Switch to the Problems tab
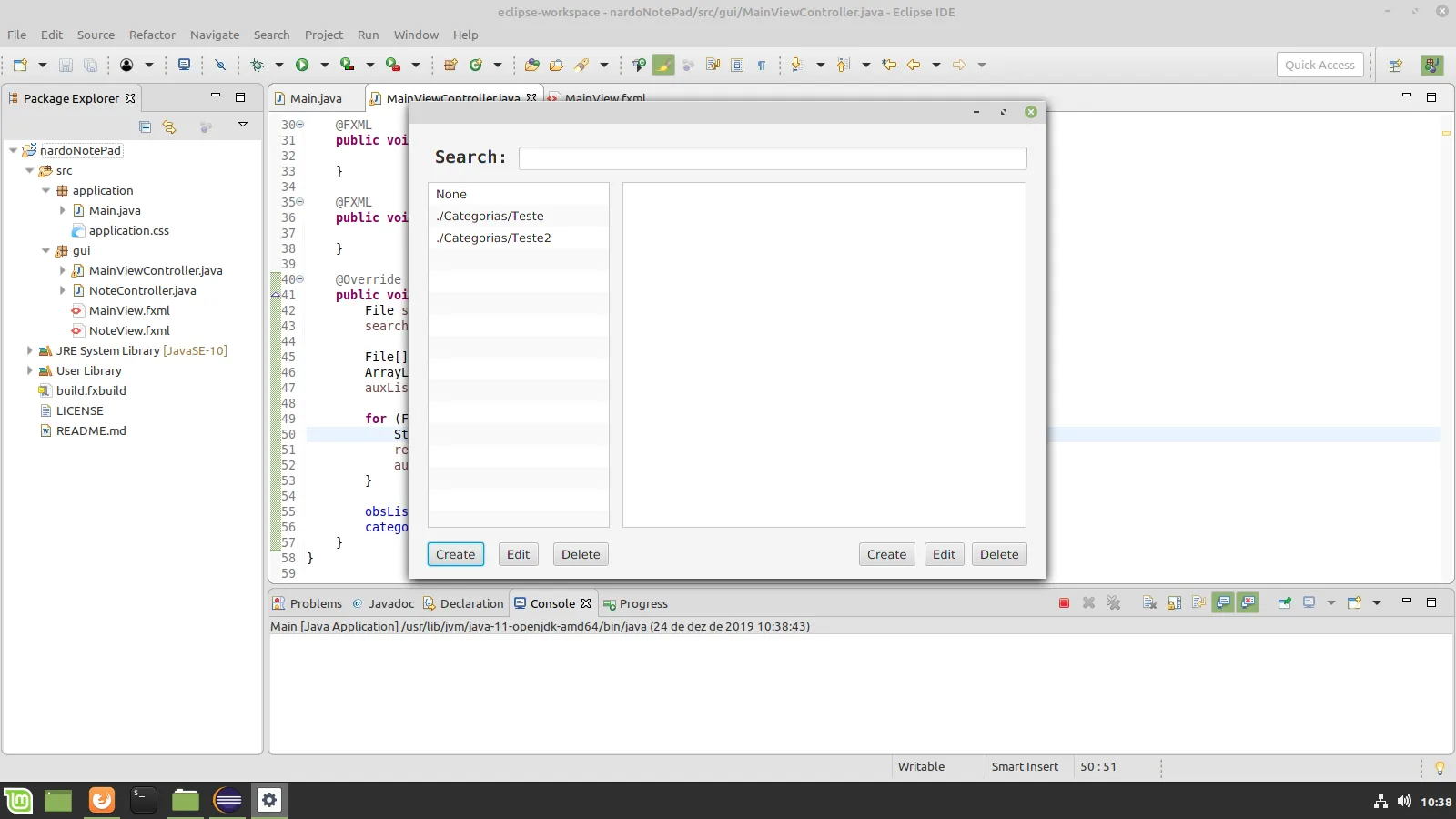The image size is (1456, 819). [315, 603]
